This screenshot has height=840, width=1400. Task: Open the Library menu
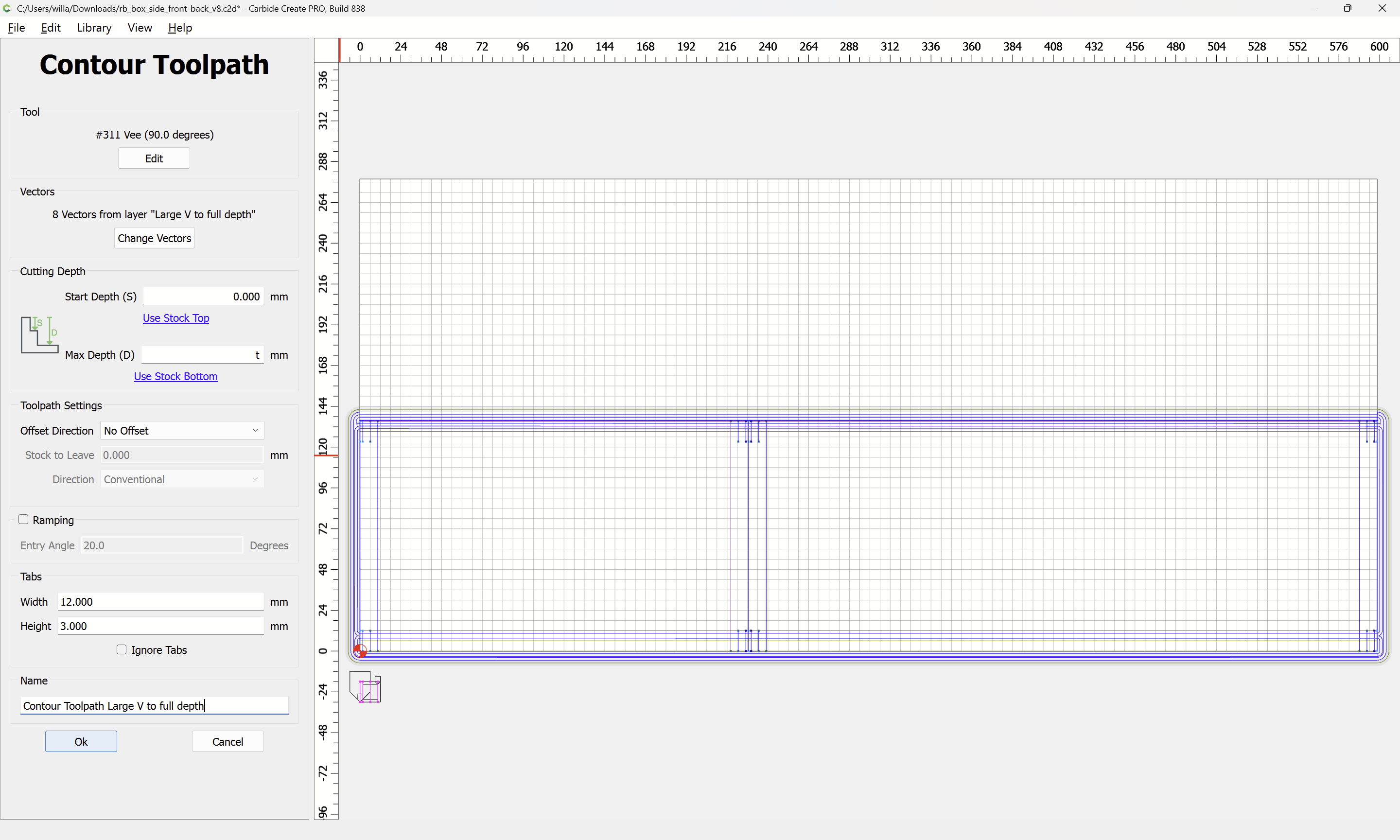[94, 28]
